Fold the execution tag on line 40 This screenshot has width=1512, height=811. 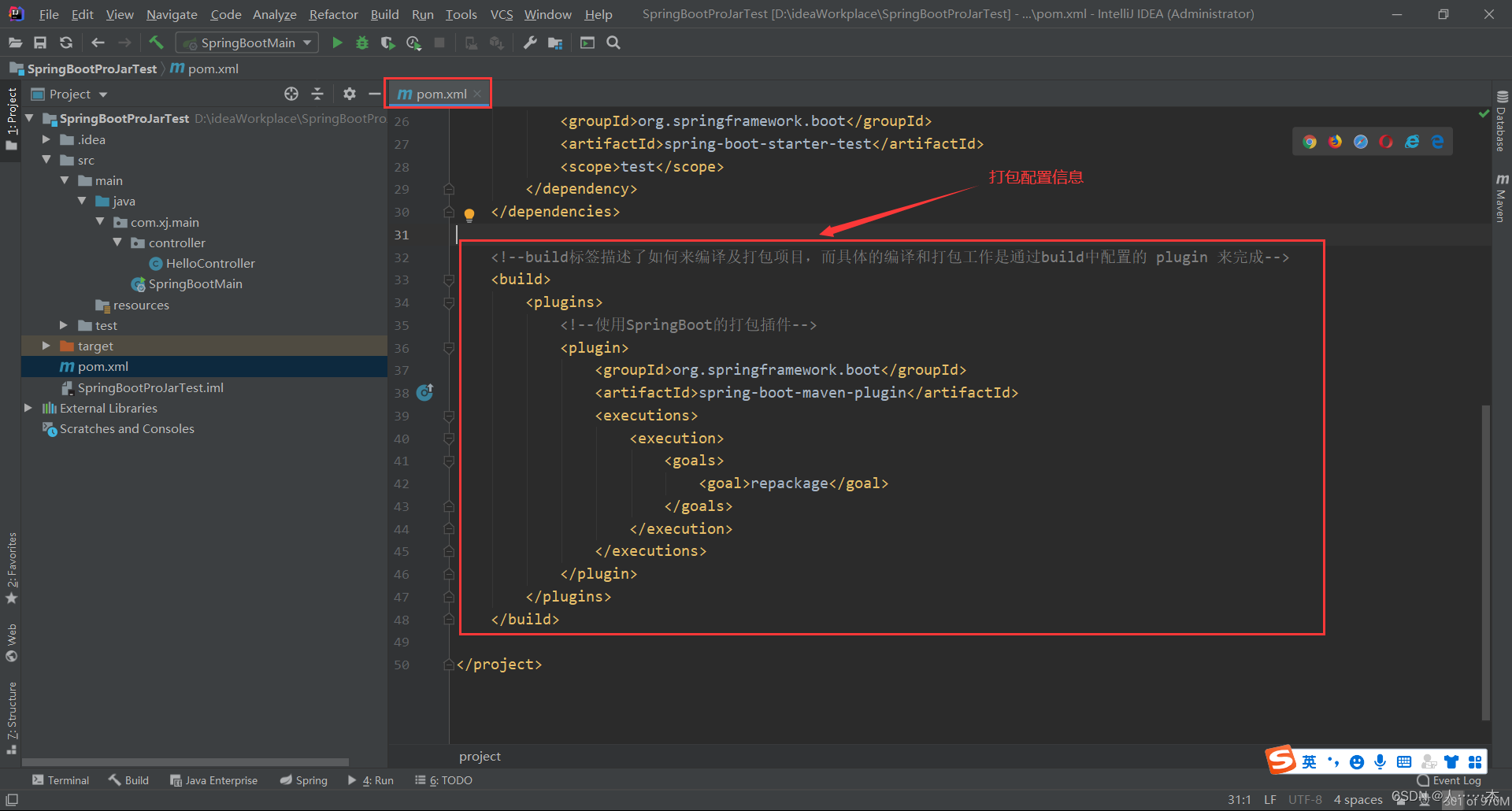pos(449,439)
